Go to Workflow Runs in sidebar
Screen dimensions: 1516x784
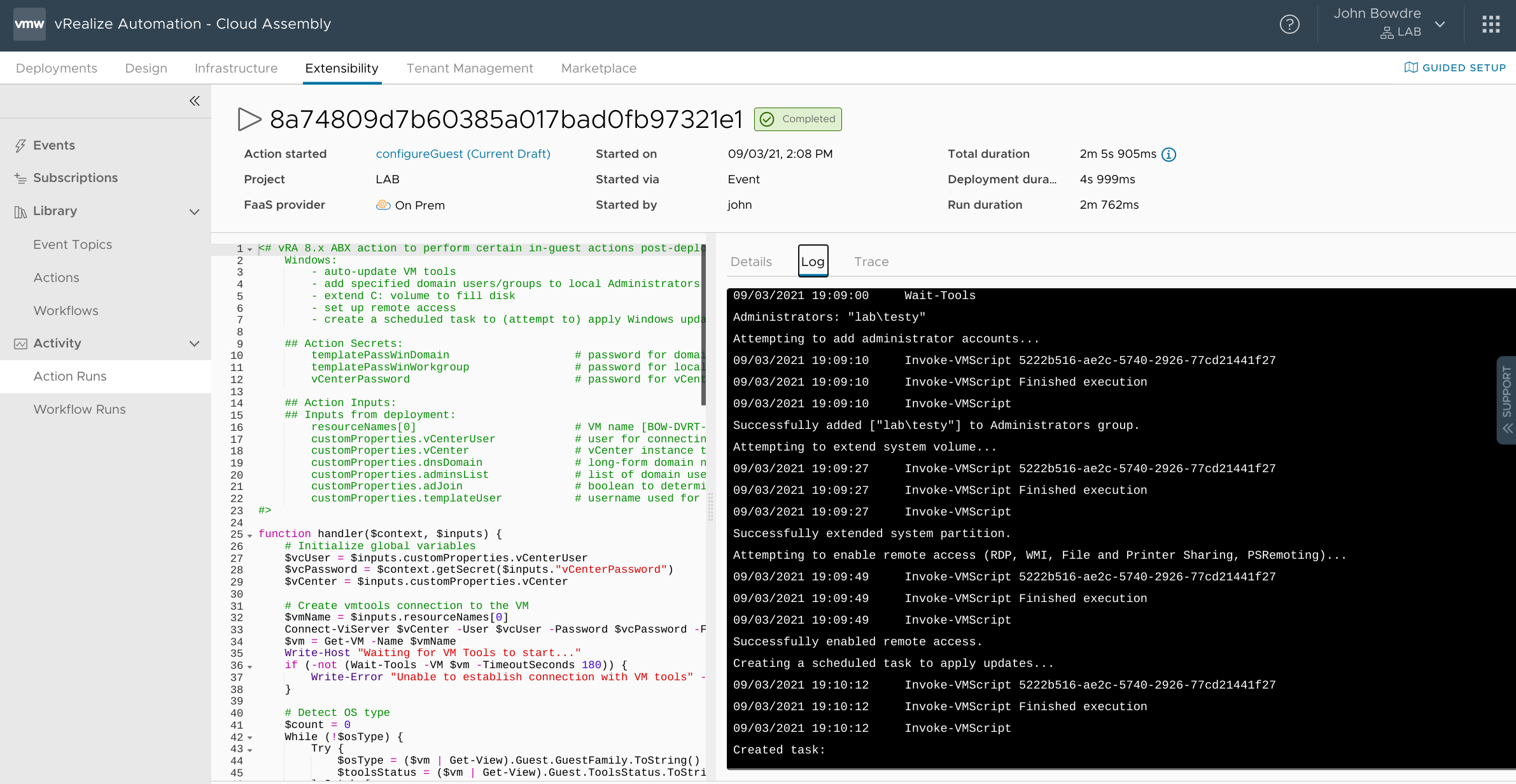(x=80, y=409)
